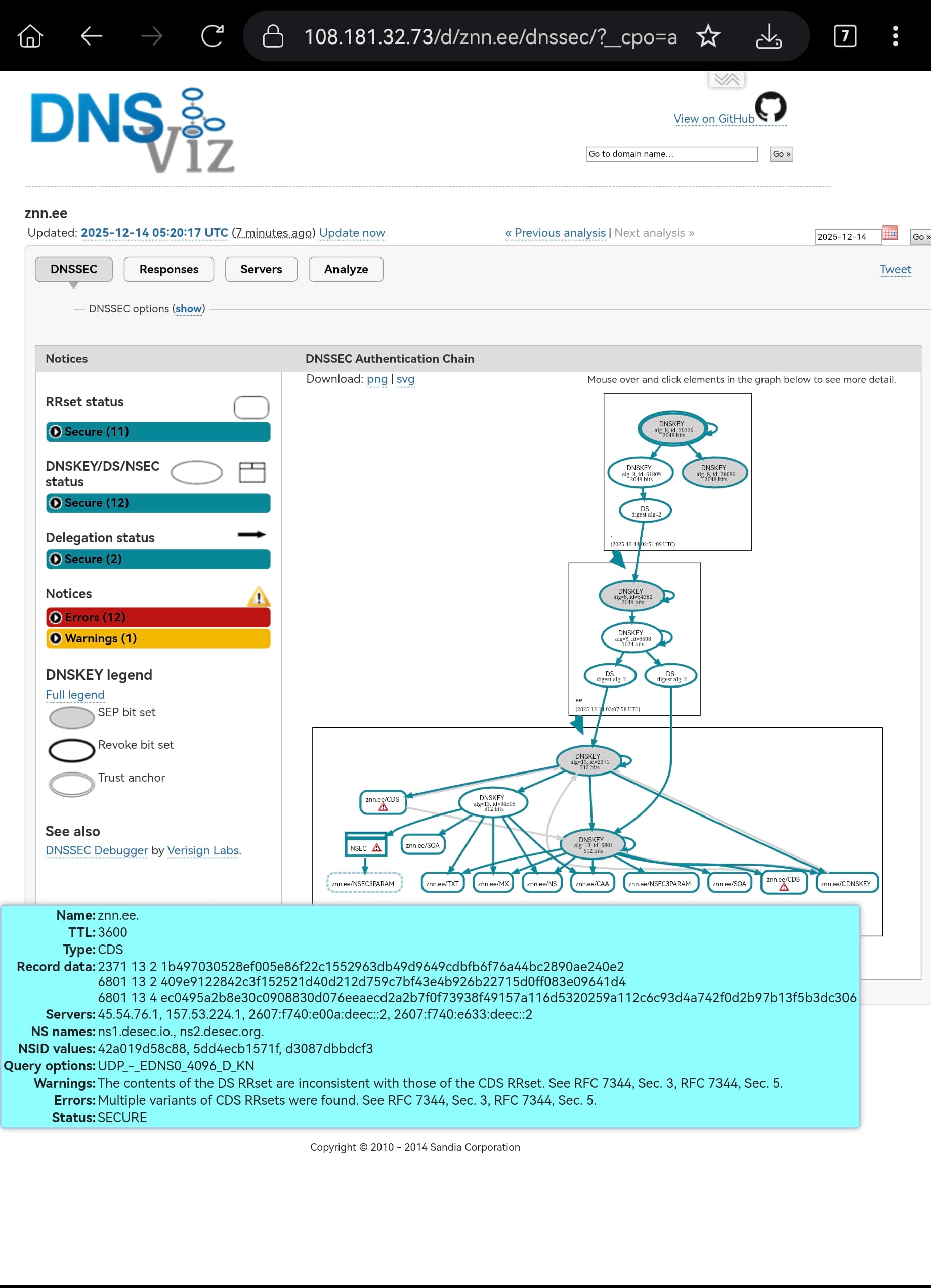Click the GitHub octocat logo

pos(770,107)
